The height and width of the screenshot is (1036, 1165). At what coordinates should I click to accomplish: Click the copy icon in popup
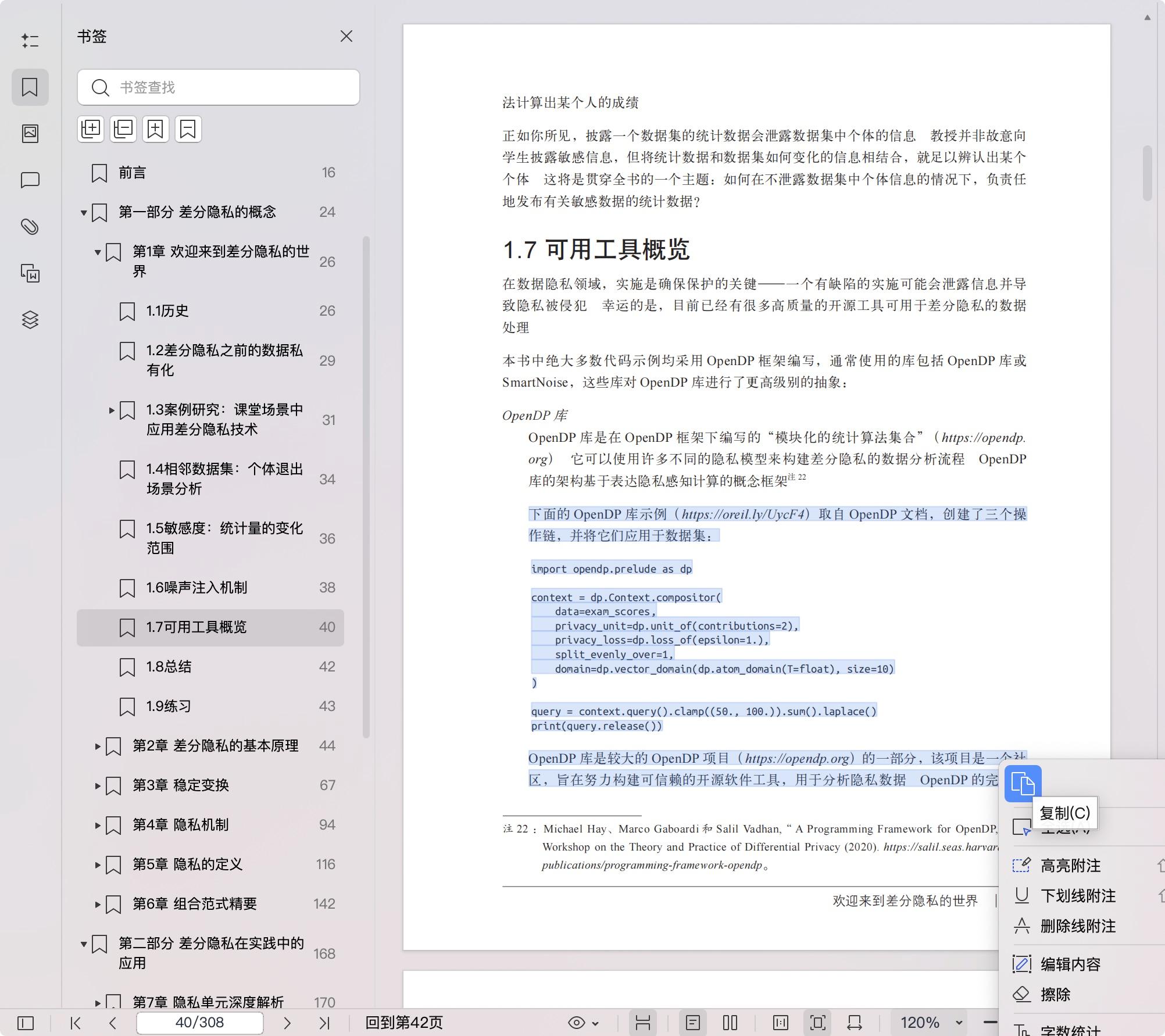(x=1023, y=784)
